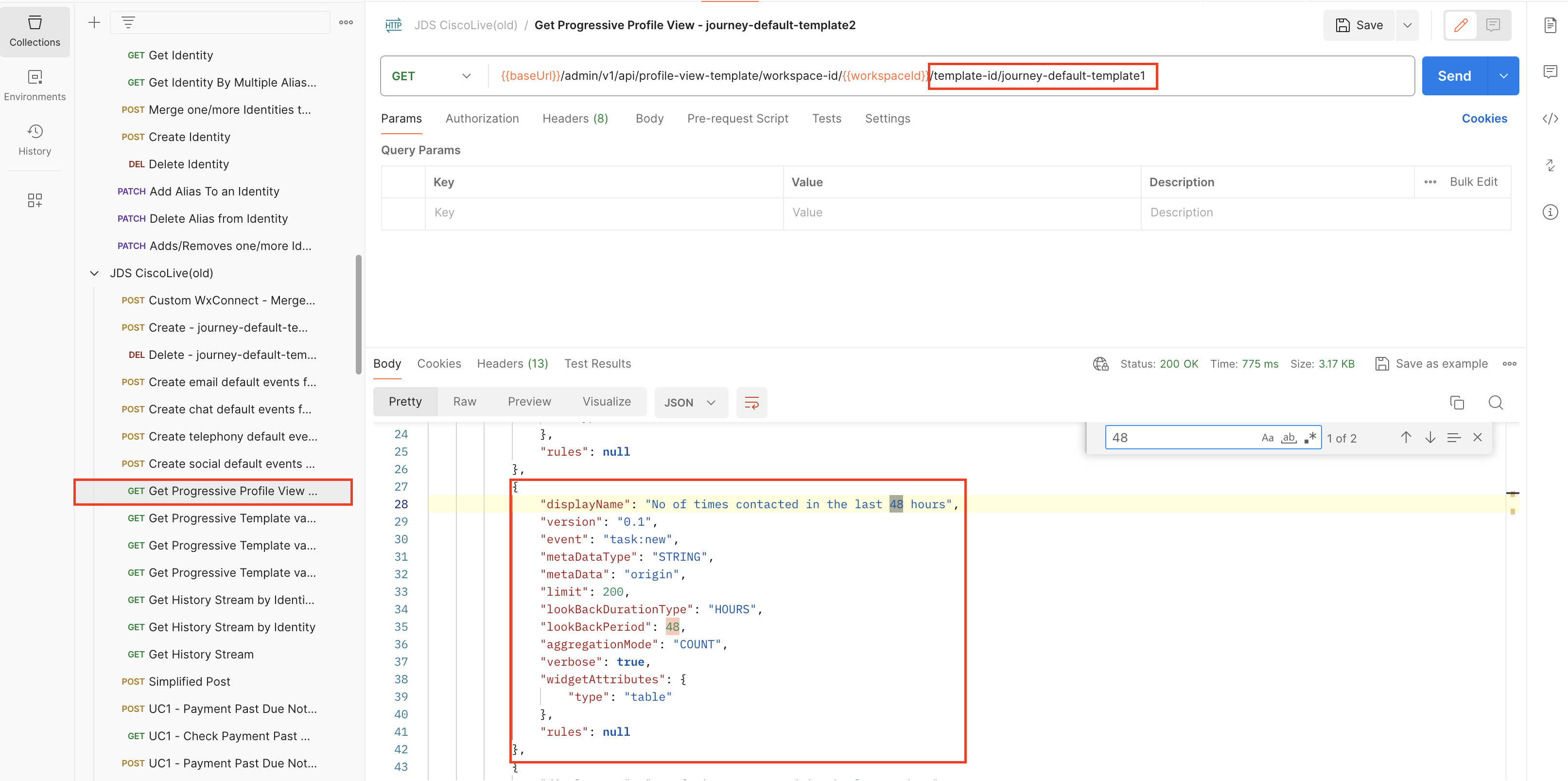1568x781 pixels.
Task: Click the network globe icon by Status
Action: pyautogui.click(x=1100, y=364)
